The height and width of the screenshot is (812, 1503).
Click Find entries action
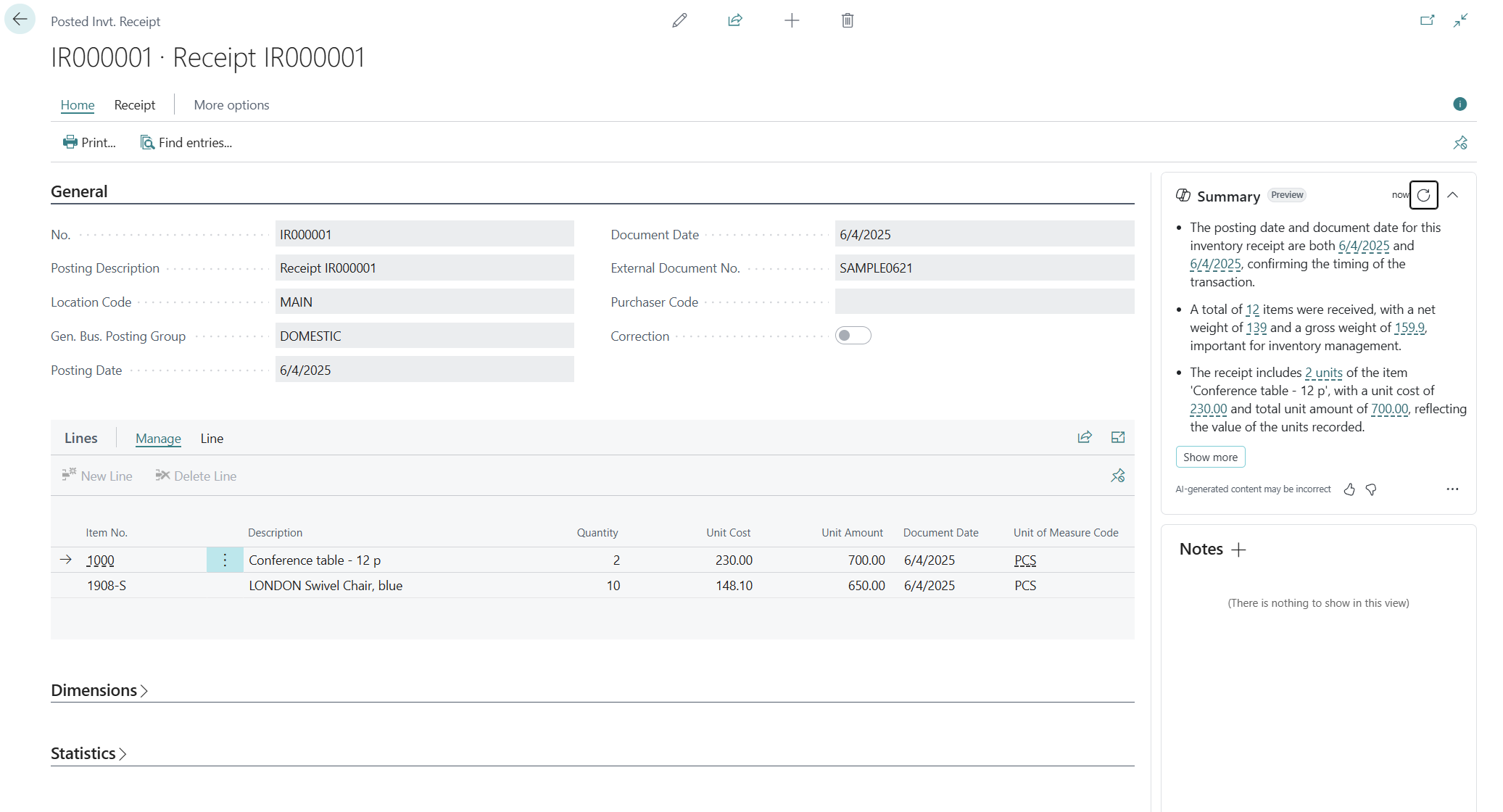(186, 143)
